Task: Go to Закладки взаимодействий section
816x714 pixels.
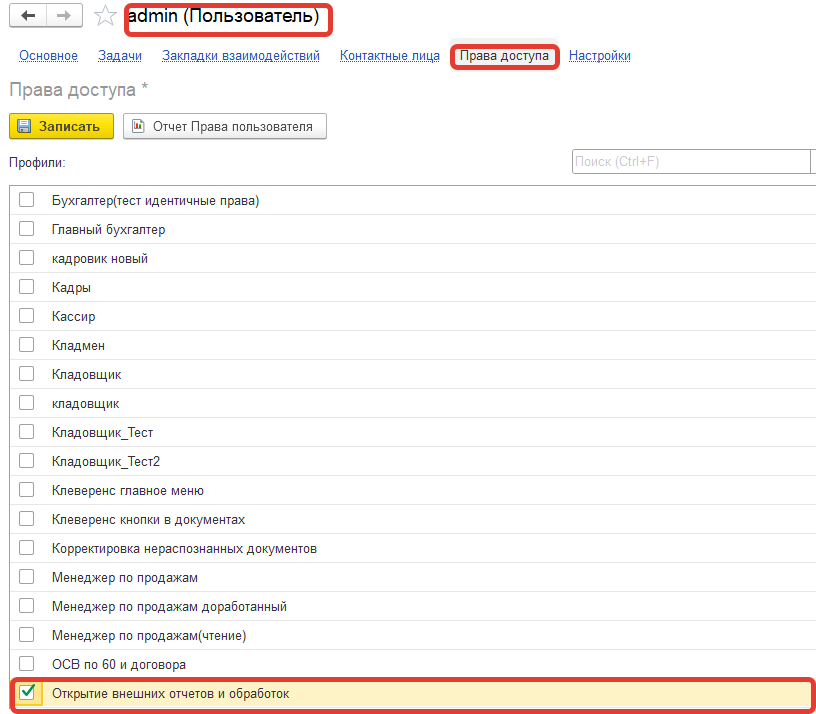Action: click(x=240, y=56)
